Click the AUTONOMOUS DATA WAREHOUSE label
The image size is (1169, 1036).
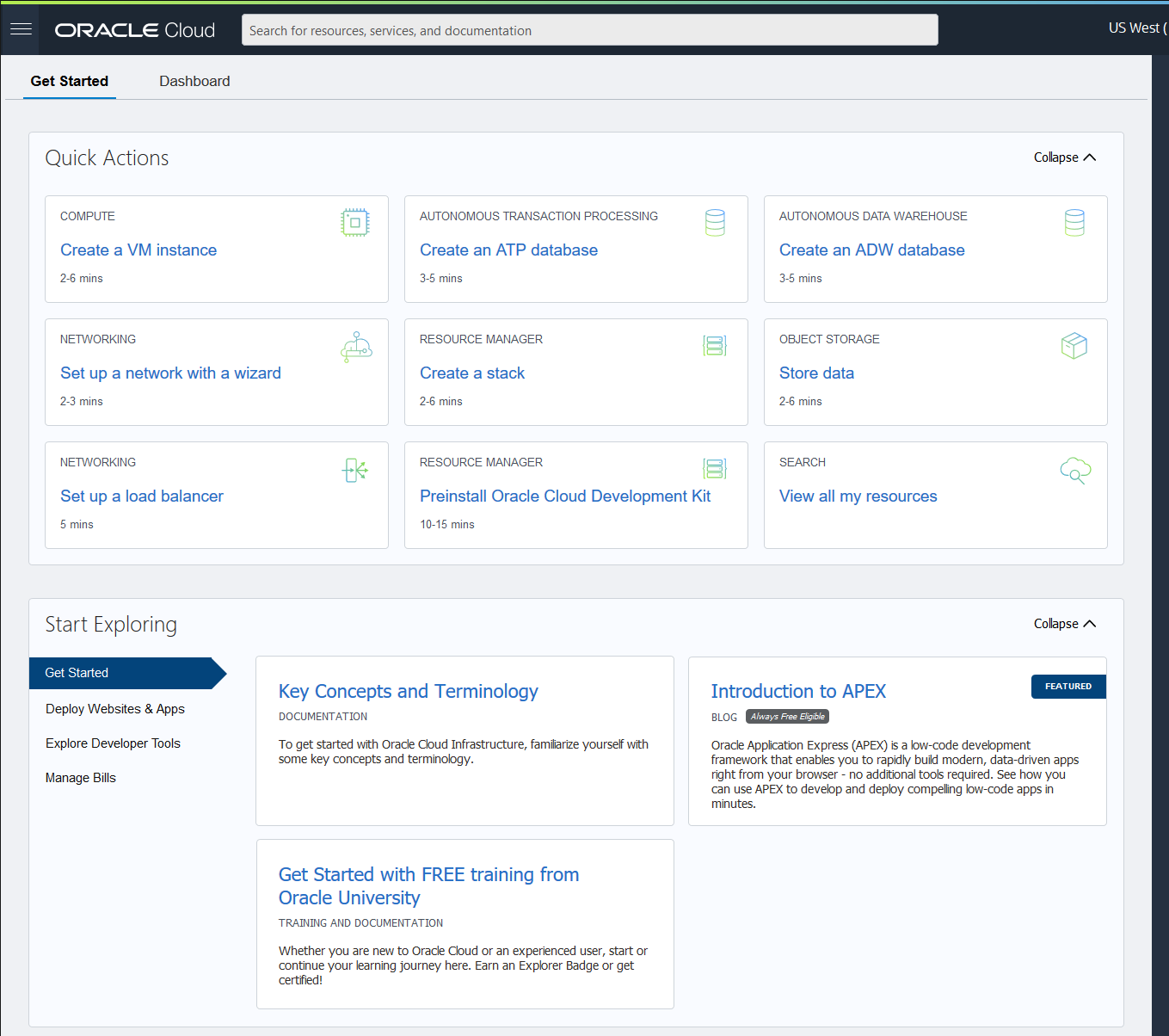tap(873, 217)
